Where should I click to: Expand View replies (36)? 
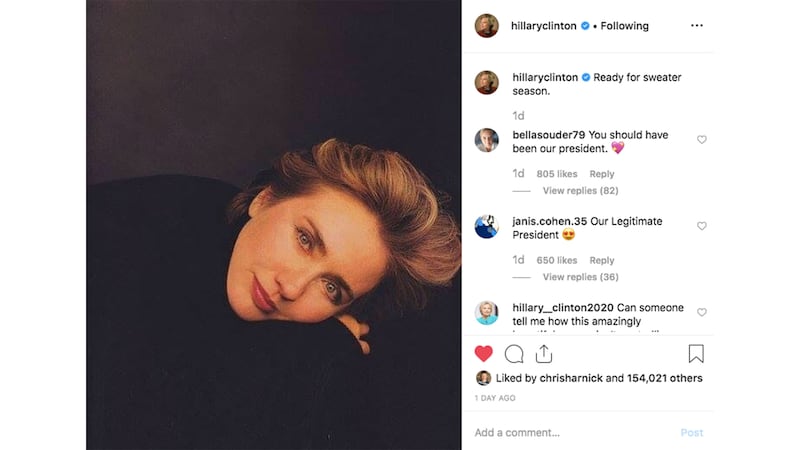click(580, 277)
